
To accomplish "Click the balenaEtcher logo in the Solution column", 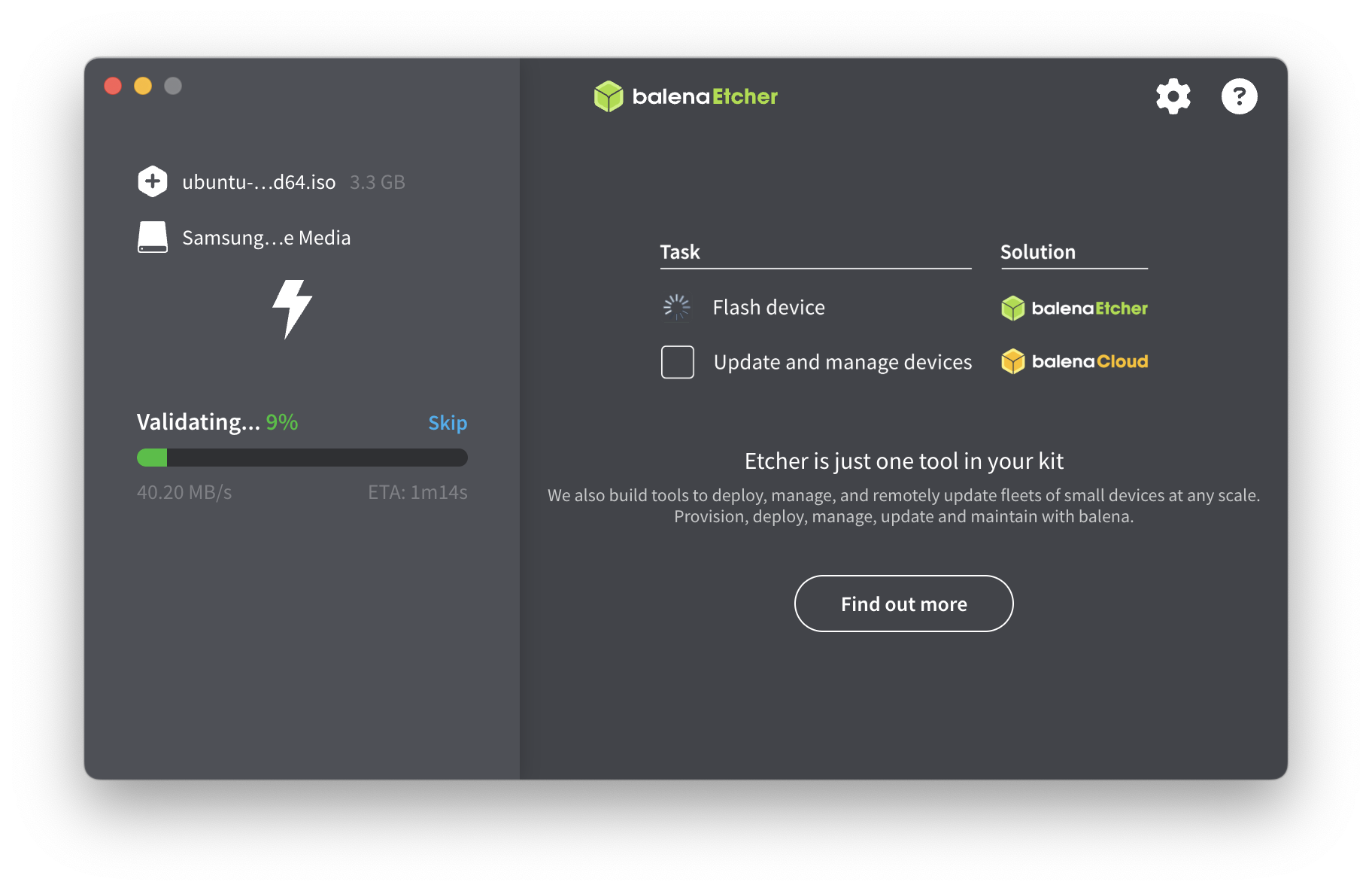I will [1074, 309].
